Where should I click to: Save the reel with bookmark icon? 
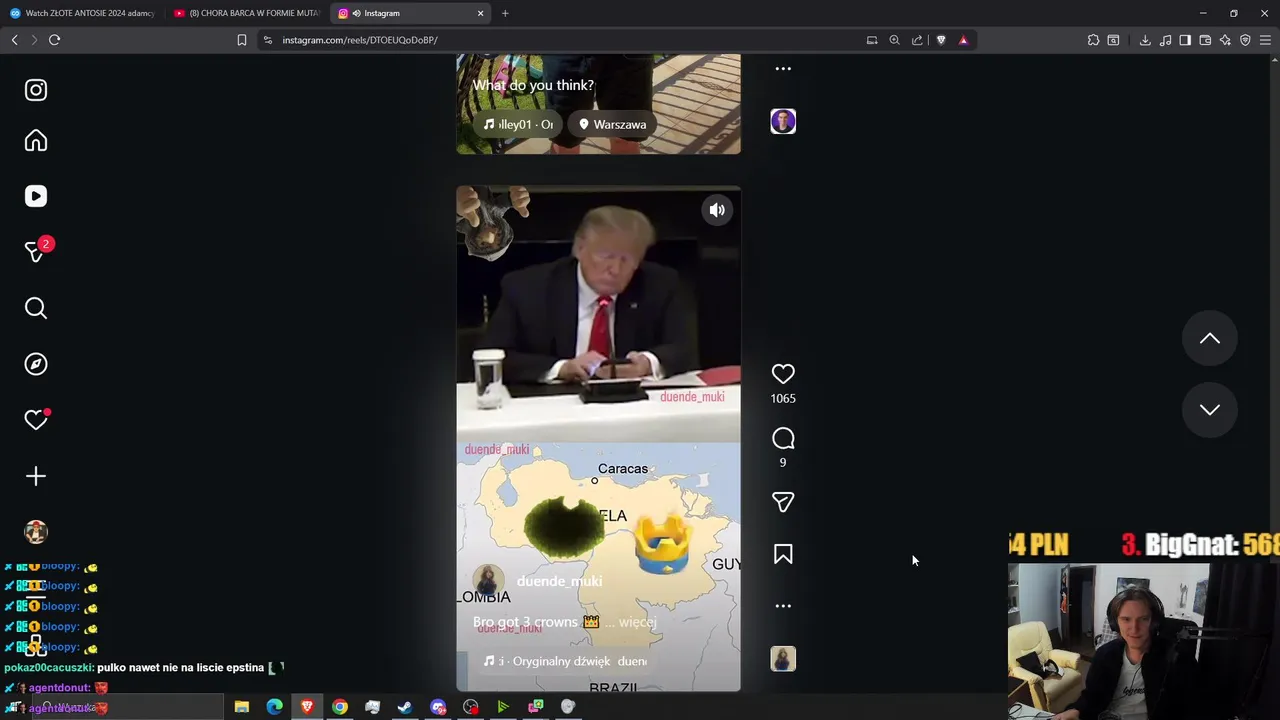tap(783, 554)
